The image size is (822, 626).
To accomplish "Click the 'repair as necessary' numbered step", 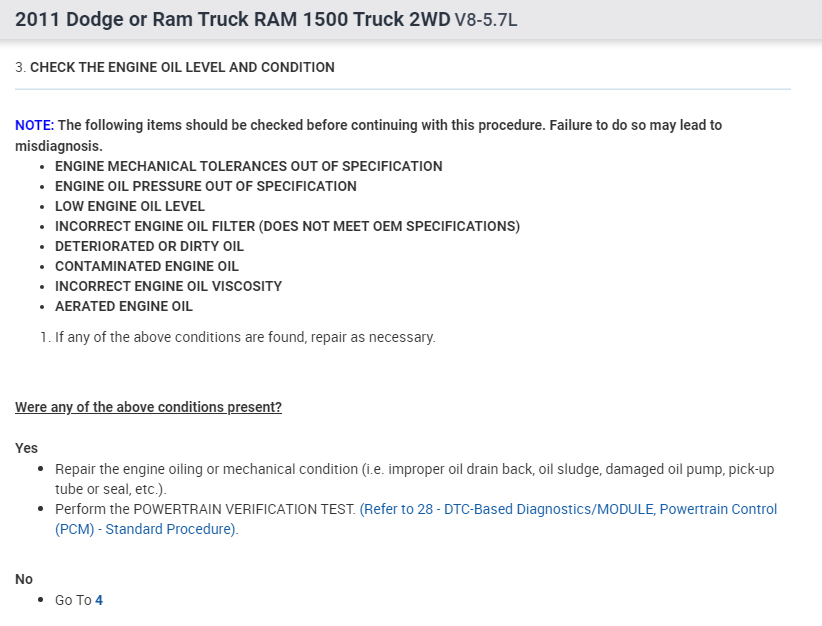I will coord(245,337).
